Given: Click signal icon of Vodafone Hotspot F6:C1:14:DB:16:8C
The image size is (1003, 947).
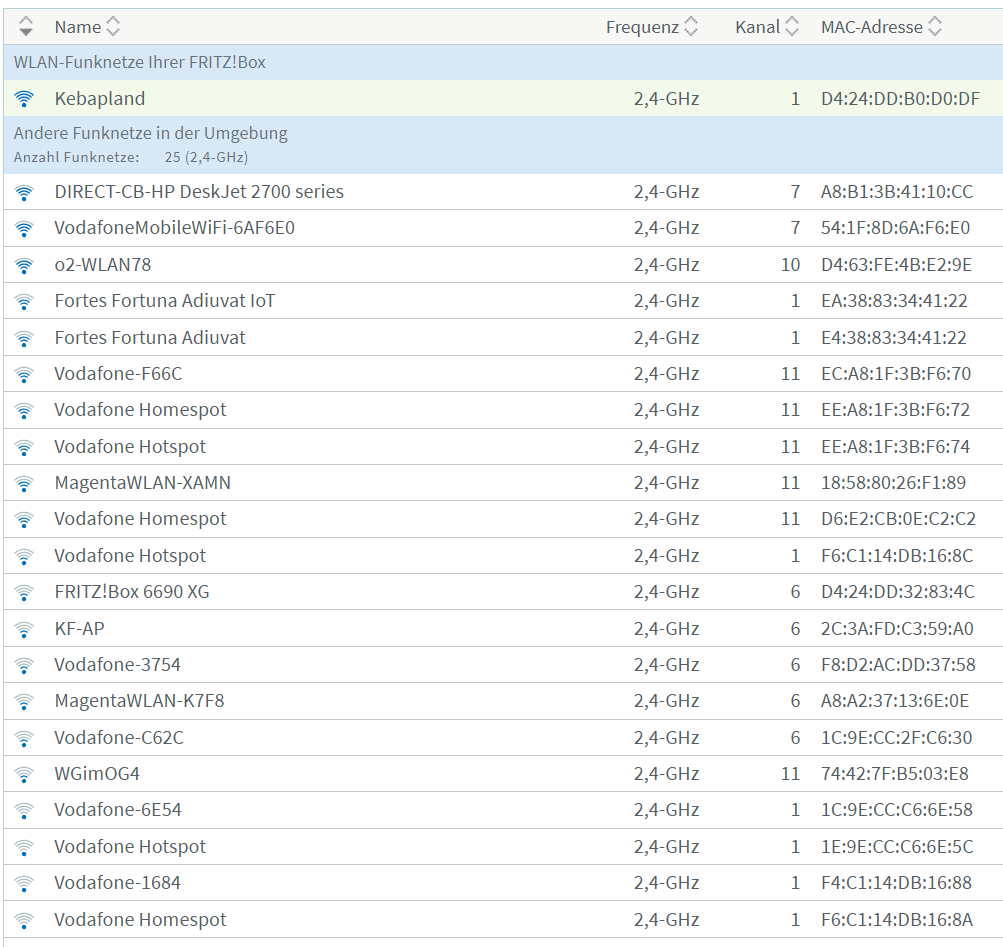Looking at the screenshot, I should pos(24,556).
